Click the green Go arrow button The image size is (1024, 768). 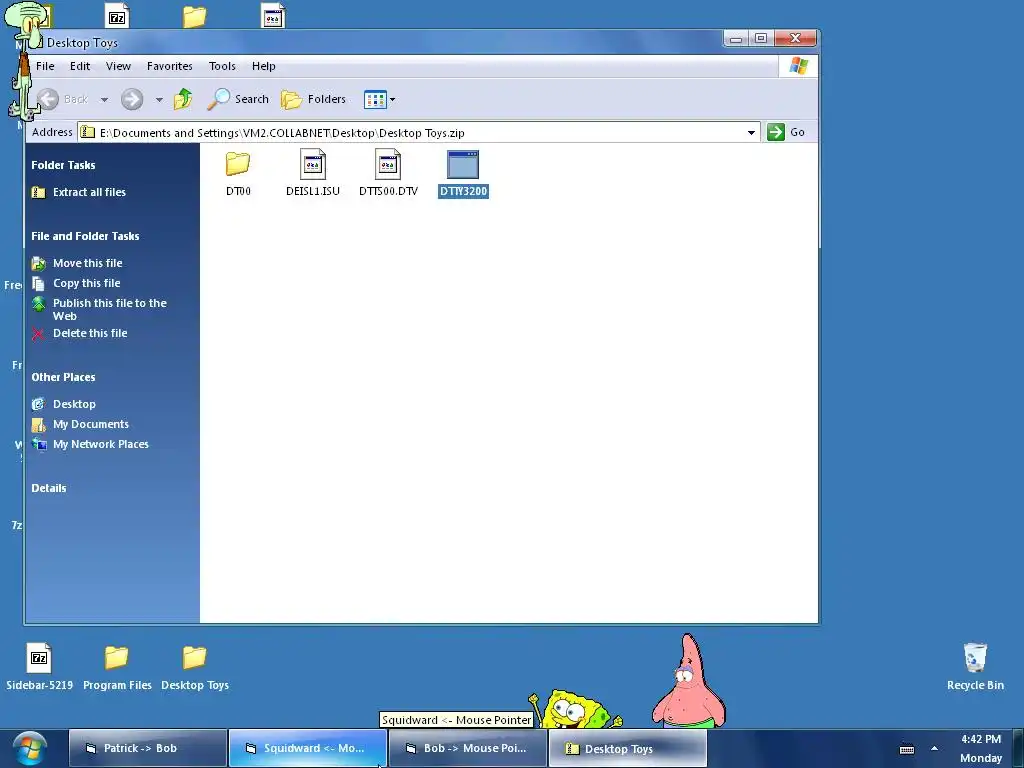pos(776,132)
